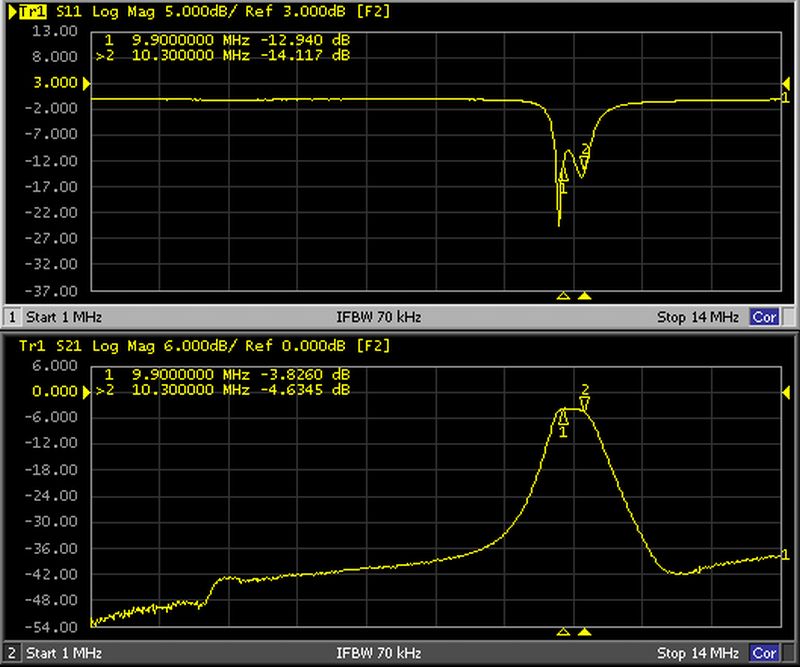
Task: Select channel 1 number box in status bar
Action: [x=12, y=317]
